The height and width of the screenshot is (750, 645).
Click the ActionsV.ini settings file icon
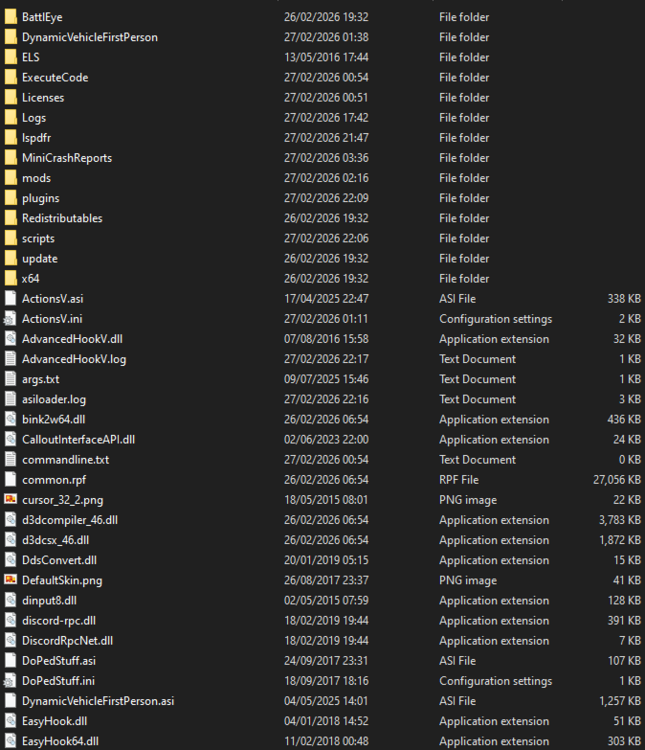coord(11,318)
